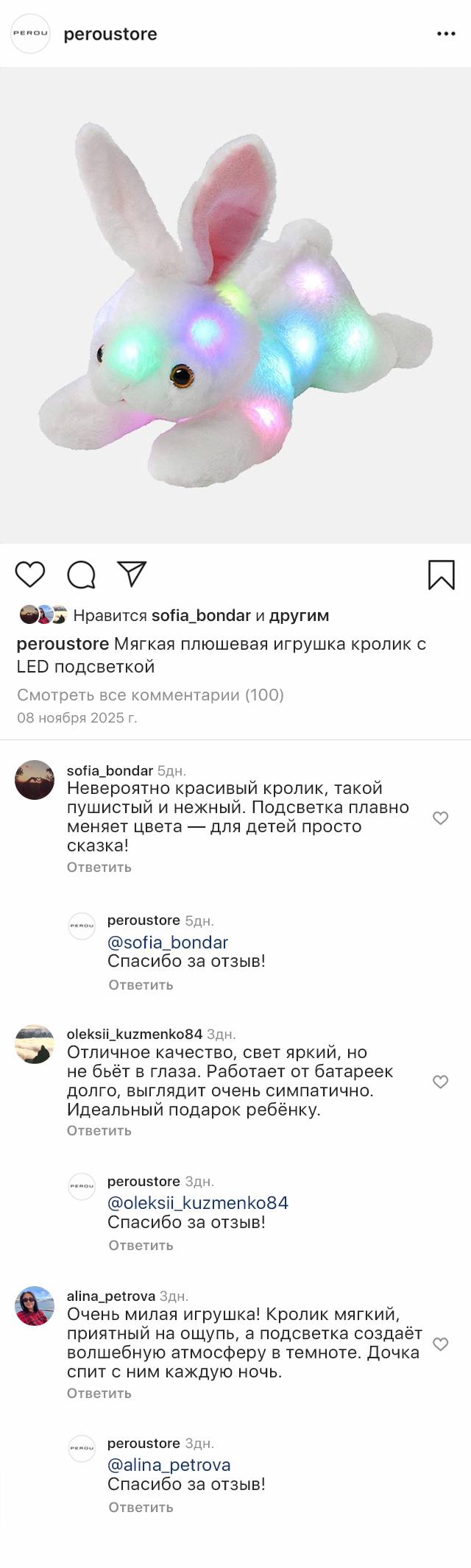This screenshot has width=471, height=1568.
Task: Like oleksii_kuzmenko84's comment
Action: pos(440,1082)
